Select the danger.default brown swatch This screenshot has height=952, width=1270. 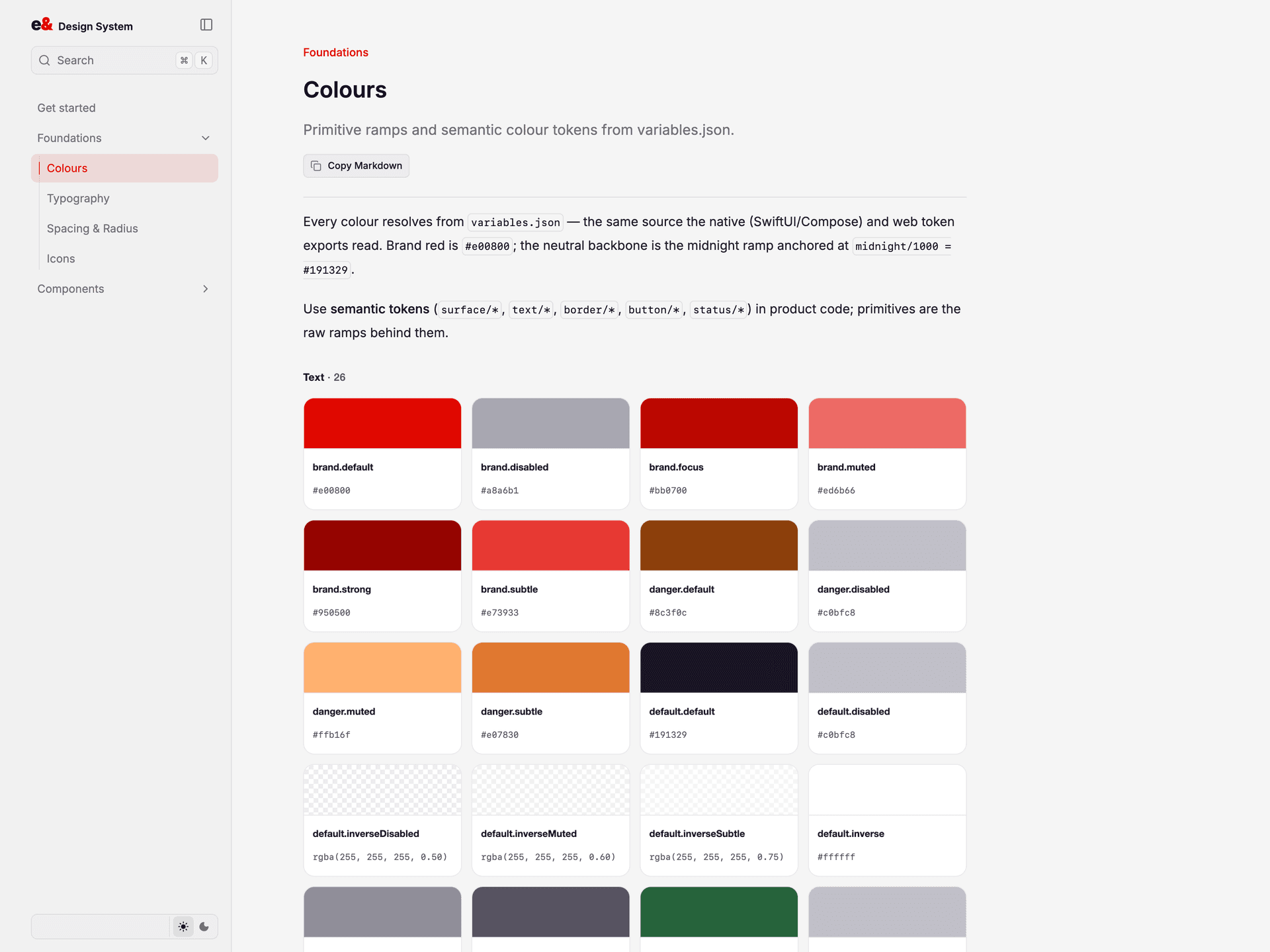coord(719,545)
